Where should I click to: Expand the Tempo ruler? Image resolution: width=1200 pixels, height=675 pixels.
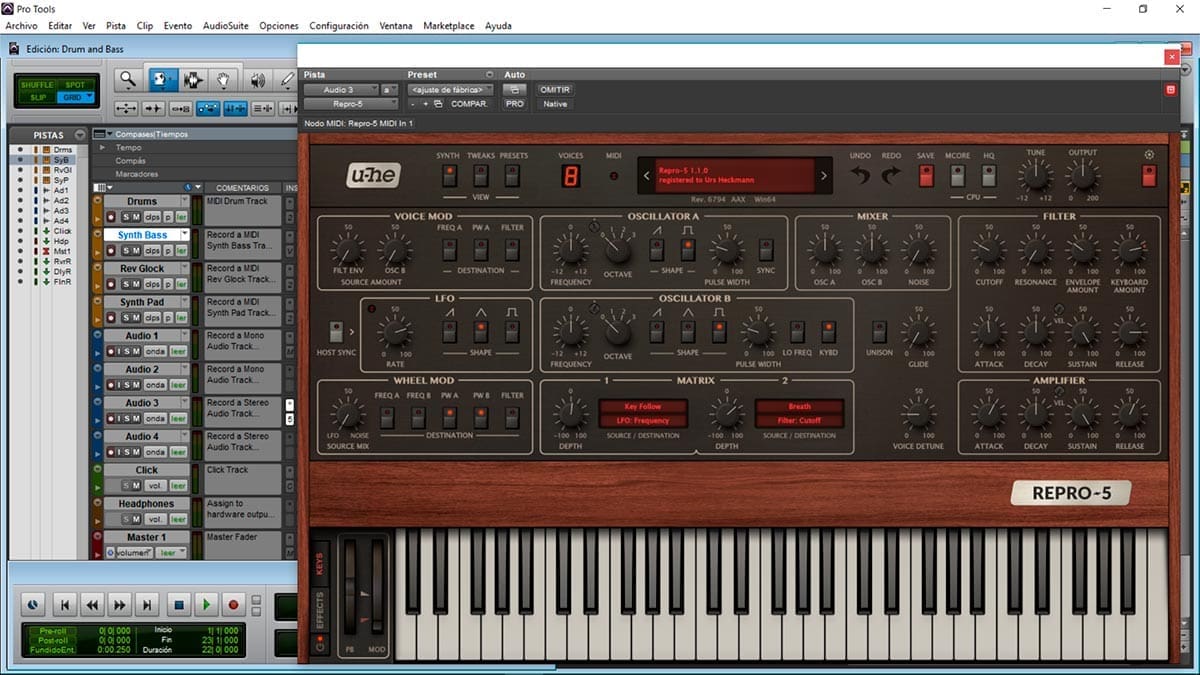(103, 147)
